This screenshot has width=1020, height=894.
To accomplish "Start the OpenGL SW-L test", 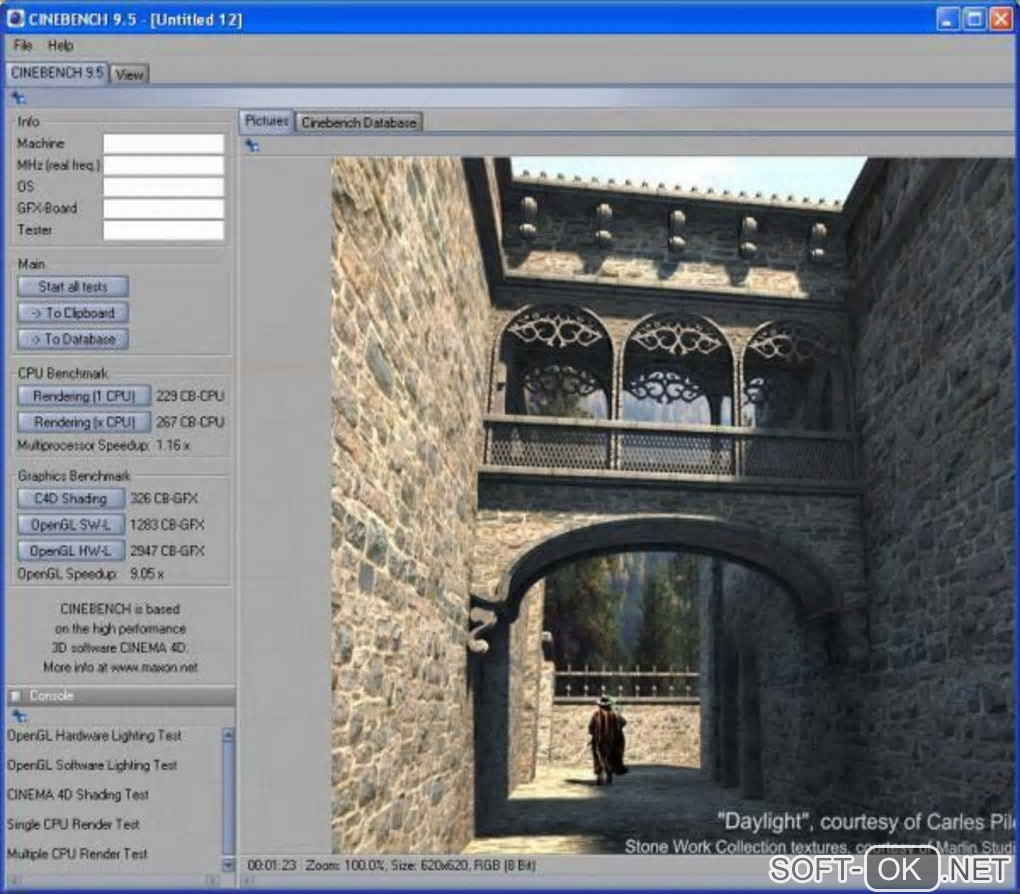I will 71,524.
